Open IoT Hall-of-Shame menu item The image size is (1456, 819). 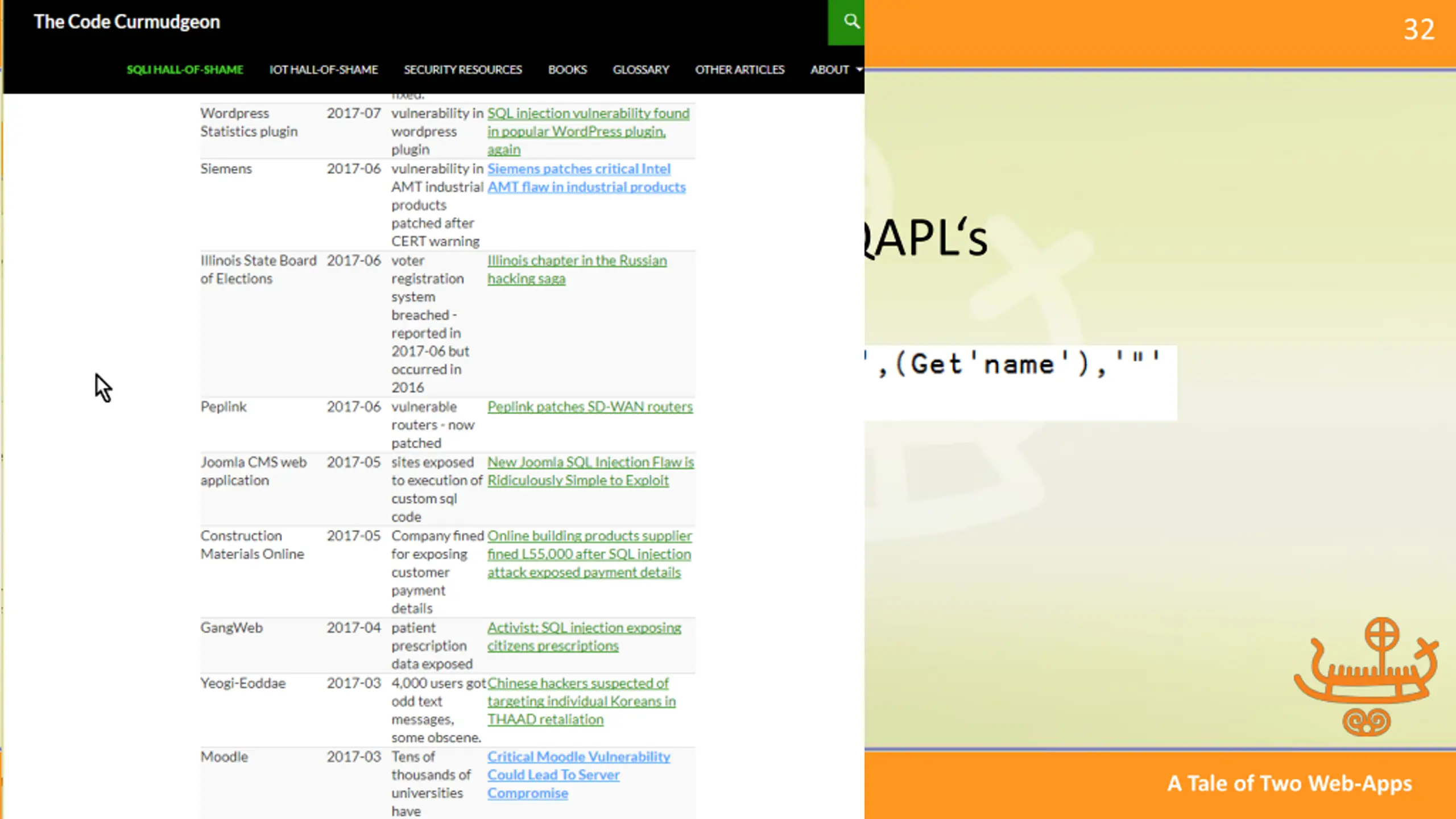click(323, 69)
